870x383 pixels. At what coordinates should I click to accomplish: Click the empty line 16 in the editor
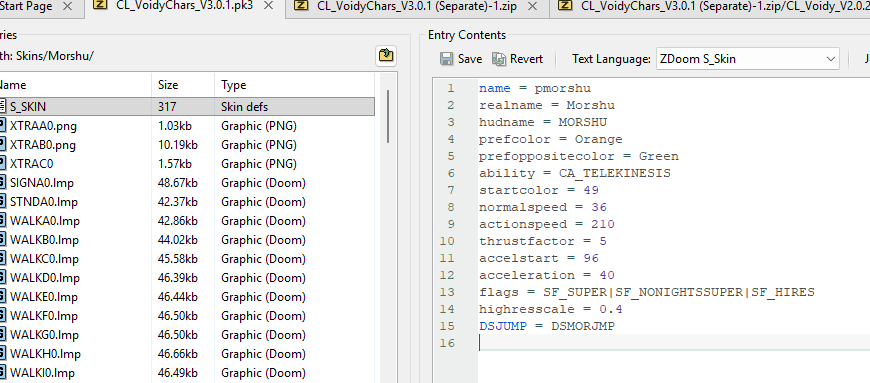pyautogui.click(x=674, y=343)
